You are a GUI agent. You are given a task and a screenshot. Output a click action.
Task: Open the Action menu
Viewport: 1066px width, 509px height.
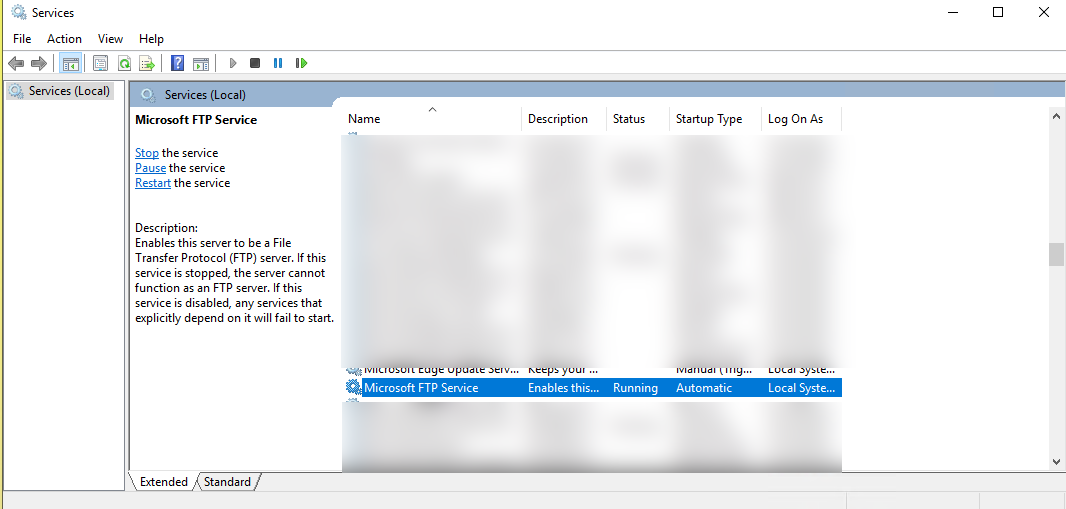coord(64,39)
